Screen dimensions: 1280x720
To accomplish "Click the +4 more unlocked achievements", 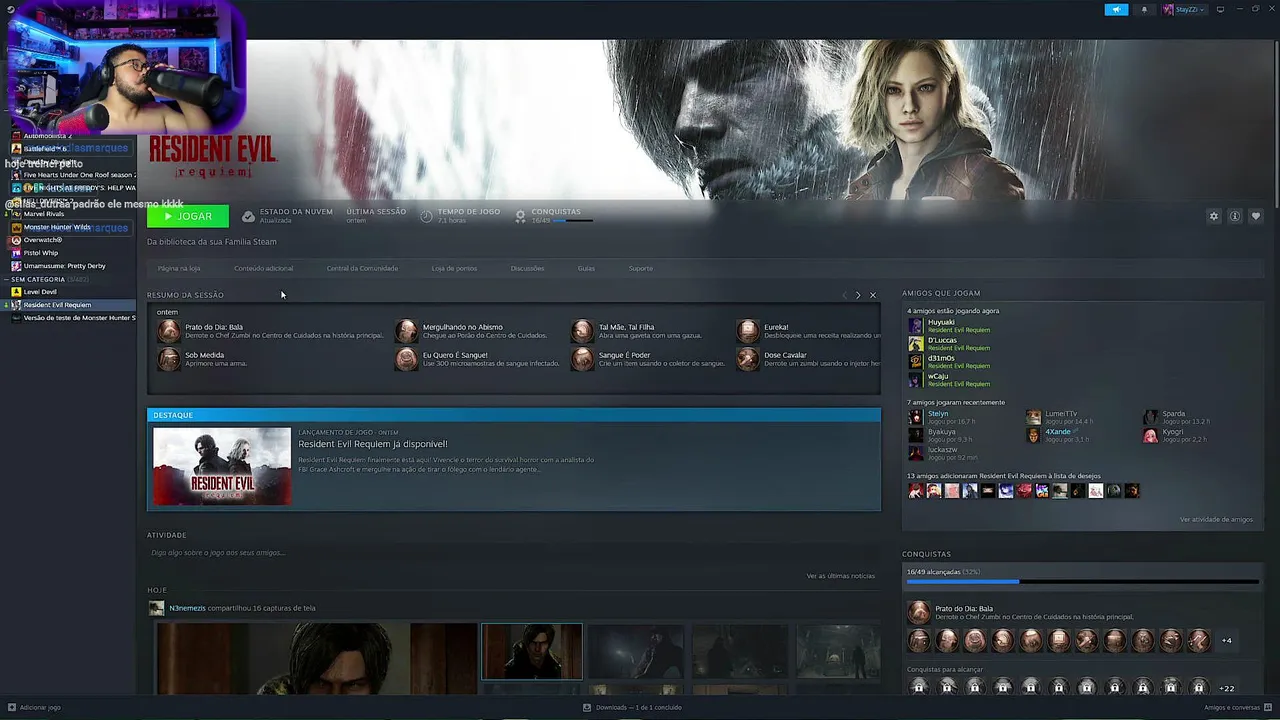I will 1227,640.
